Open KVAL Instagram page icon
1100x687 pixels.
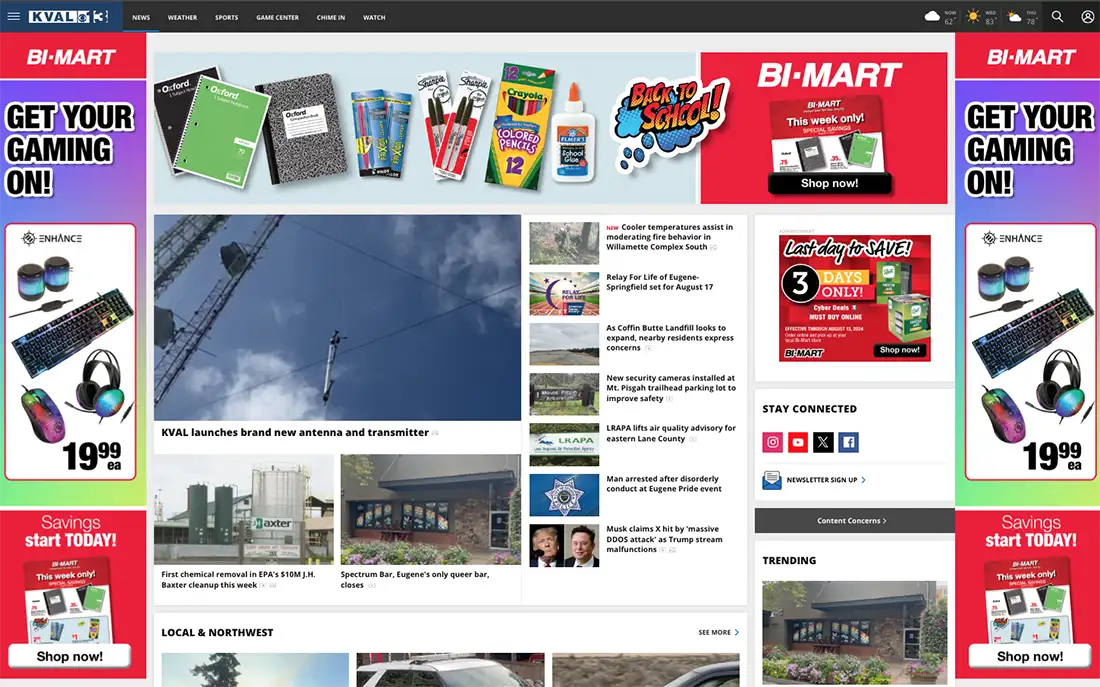point(772,442)
